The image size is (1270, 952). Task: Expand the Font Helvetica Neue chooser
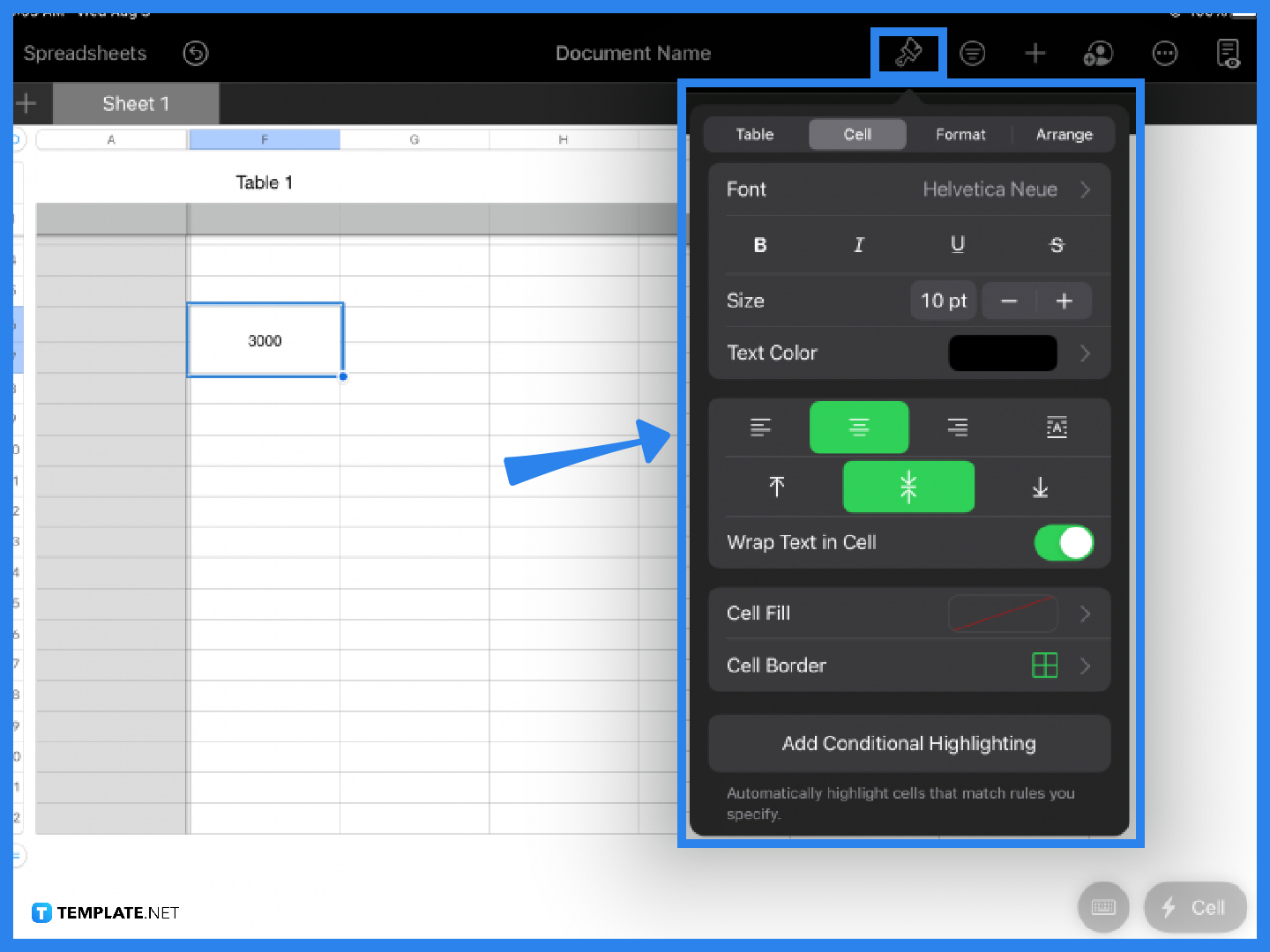1004,190
